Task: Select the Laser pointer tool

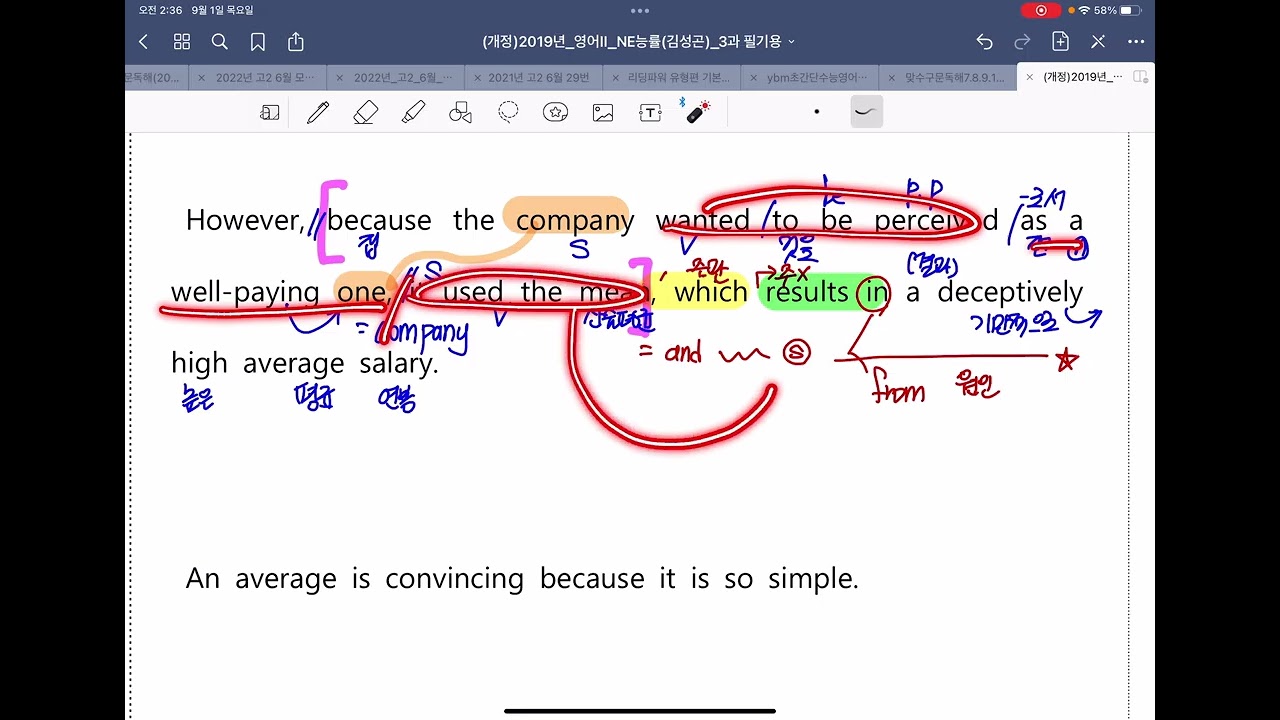Action: pos(697,111)
